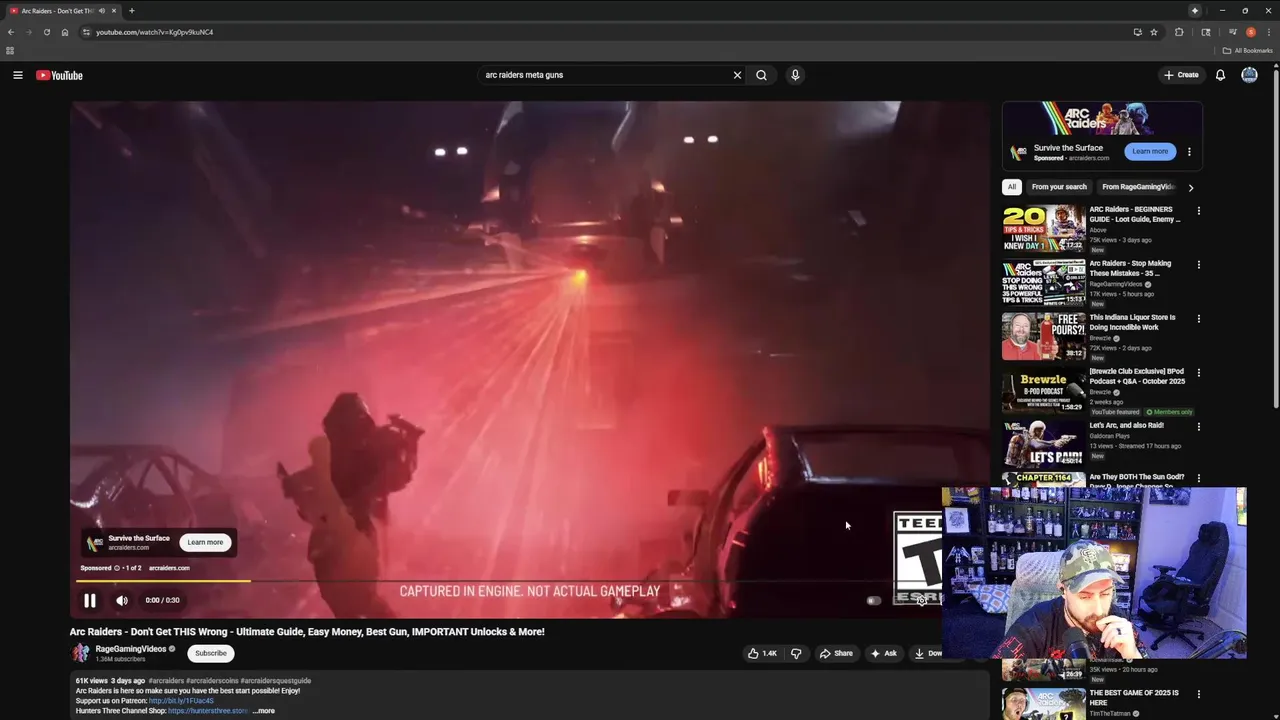Like the video with thumbs up
1280x720 pixels.
763,653
